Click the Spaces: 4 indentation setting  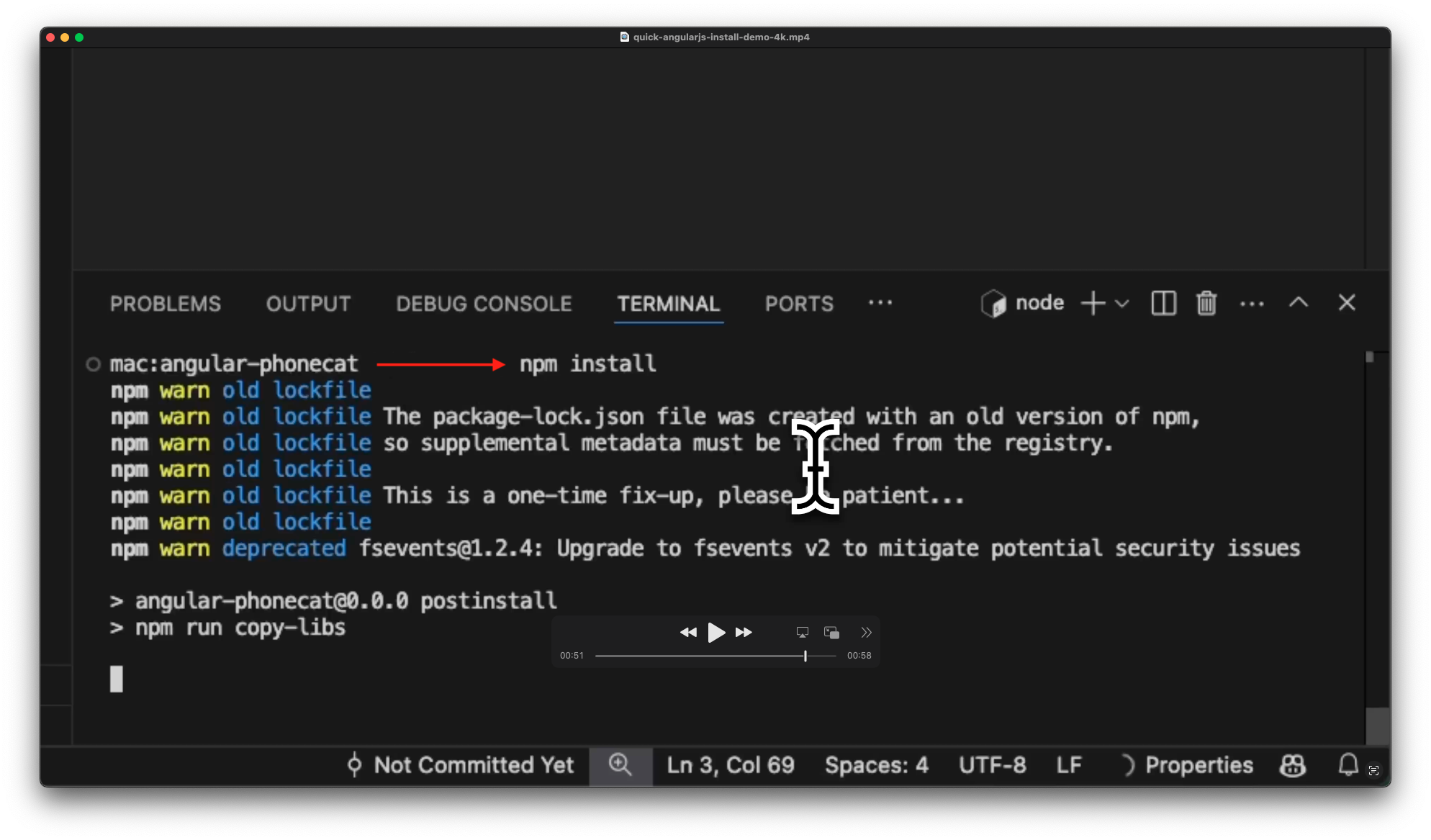click(876, 764)
